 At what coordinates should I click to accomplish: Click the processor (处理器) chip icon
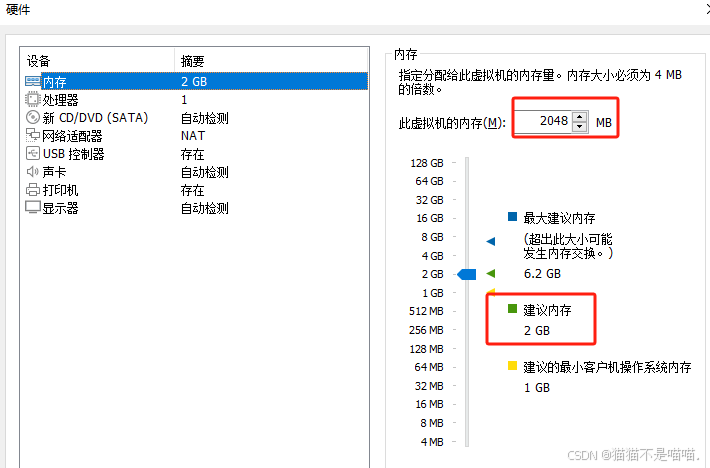[33, 99]
